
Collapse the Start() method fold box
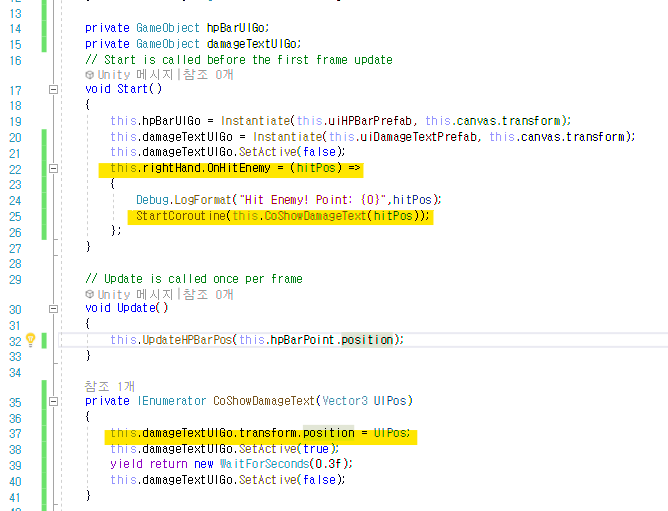(x=53, y=89)
